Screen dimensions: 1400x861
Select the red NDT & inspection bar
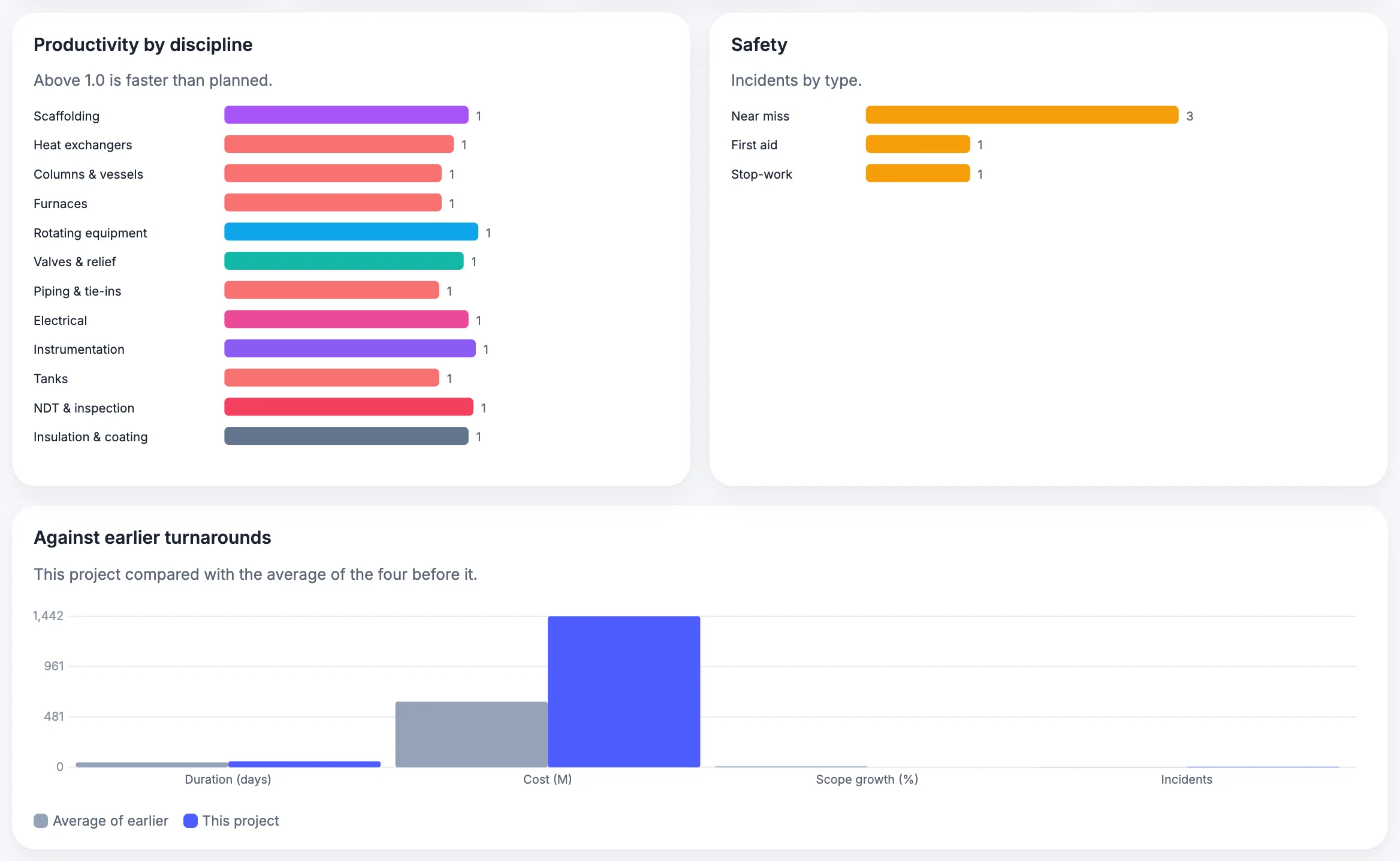tap(349, 407)
